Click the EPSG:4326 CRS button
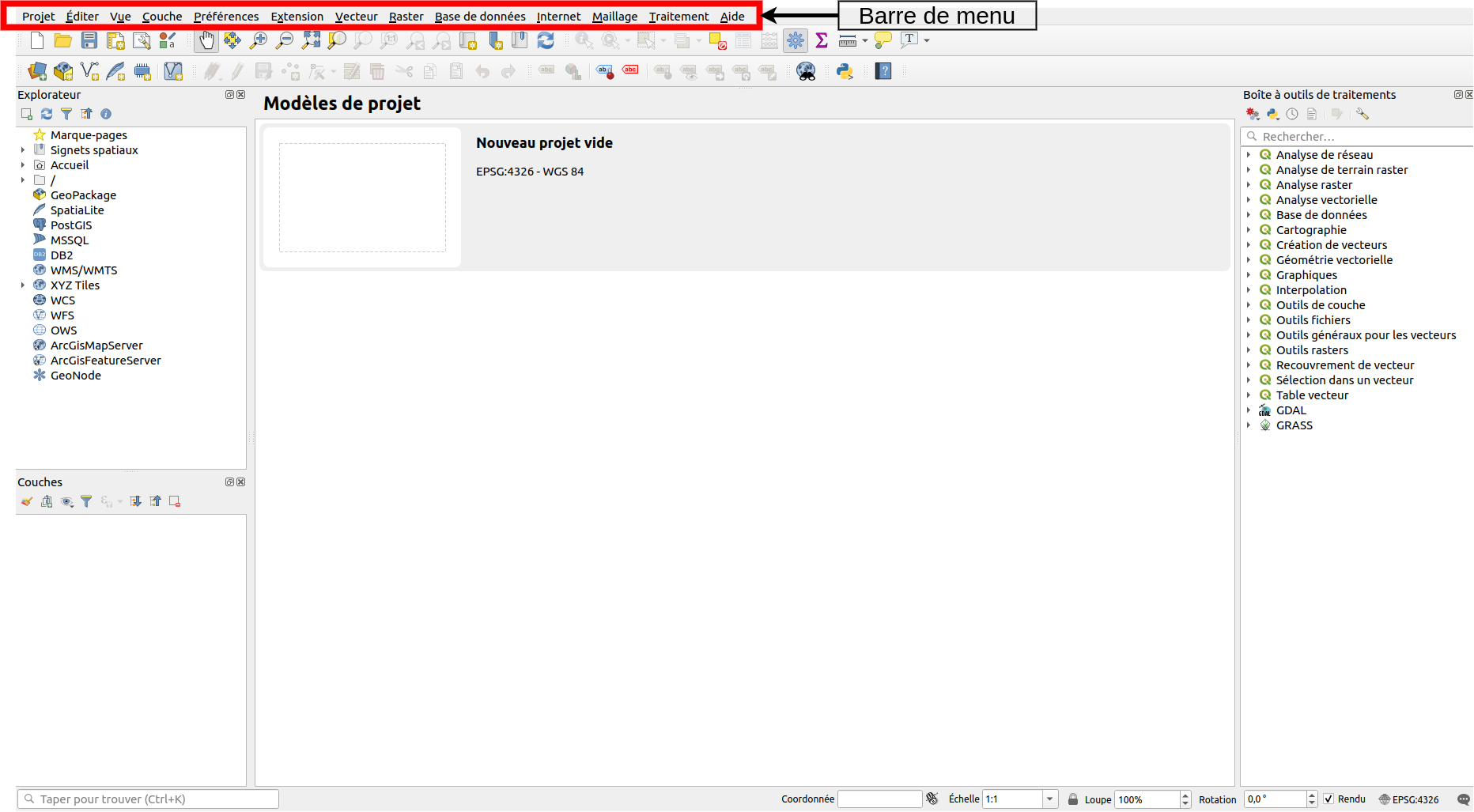Viewport: 1474px width, 812px height. pyautogui.click(x=1409, y=799)
